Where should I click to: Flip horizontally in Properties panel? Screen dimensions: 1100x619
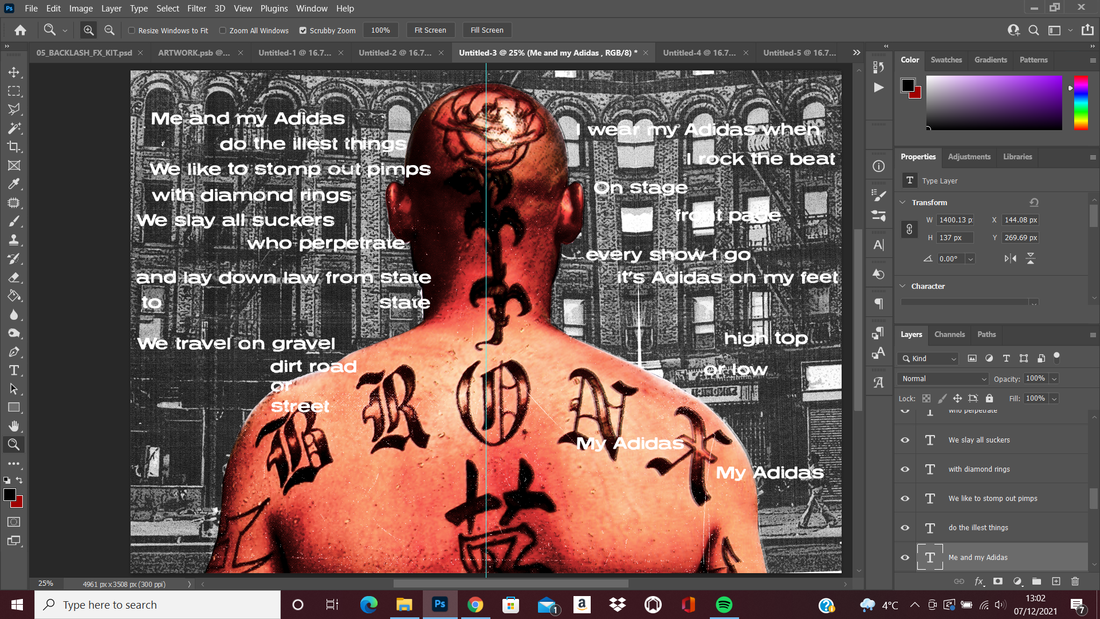1010,258
